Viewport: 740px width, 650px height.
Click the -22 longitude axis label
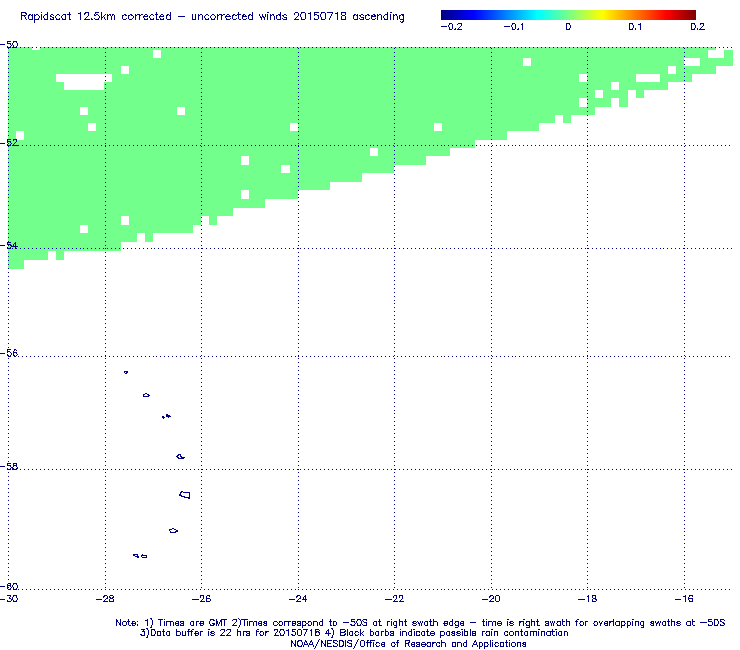click(x=395, y=599)
